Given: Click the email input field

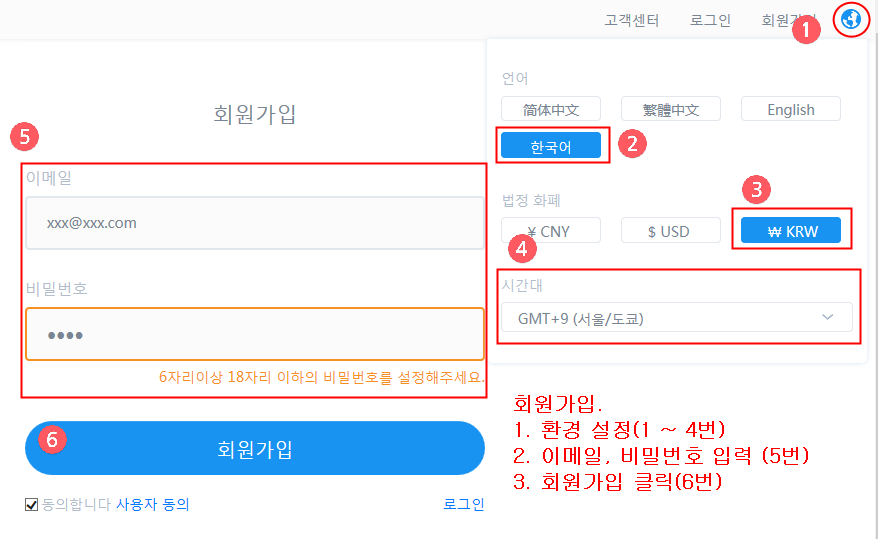Looking at the screenshot, I should tap(255, 223).
